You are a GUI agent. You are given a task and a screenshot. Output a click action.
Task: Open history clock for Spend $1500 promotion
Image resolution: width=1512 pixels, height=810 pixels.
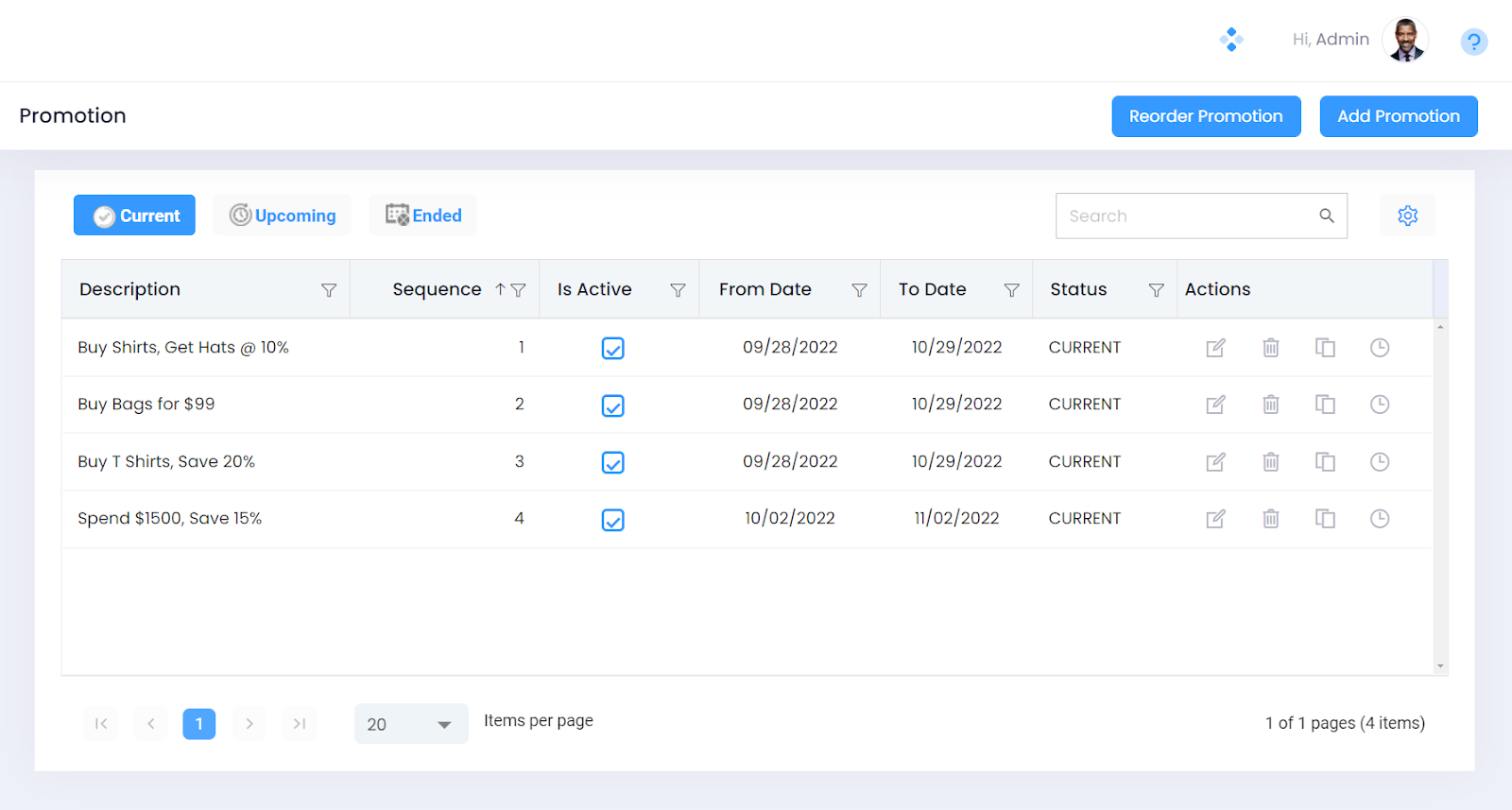[1379, 519]
